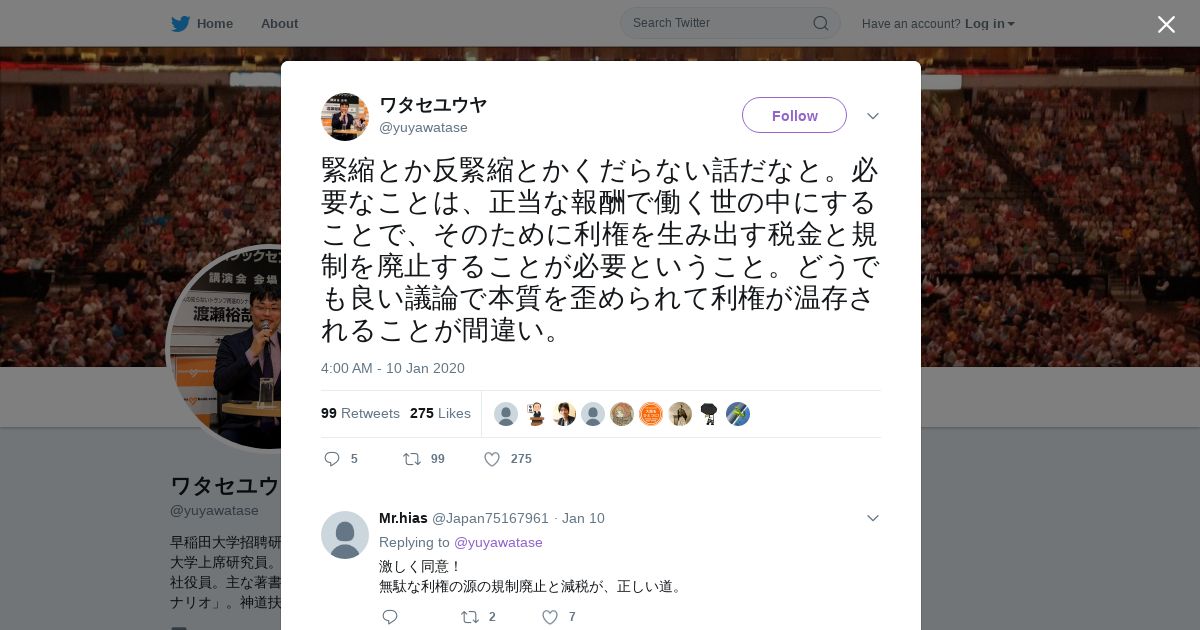This screenshot has height=630, width=1200.
Task: Like the Mr.hias reply
Action: coord(550,617)
